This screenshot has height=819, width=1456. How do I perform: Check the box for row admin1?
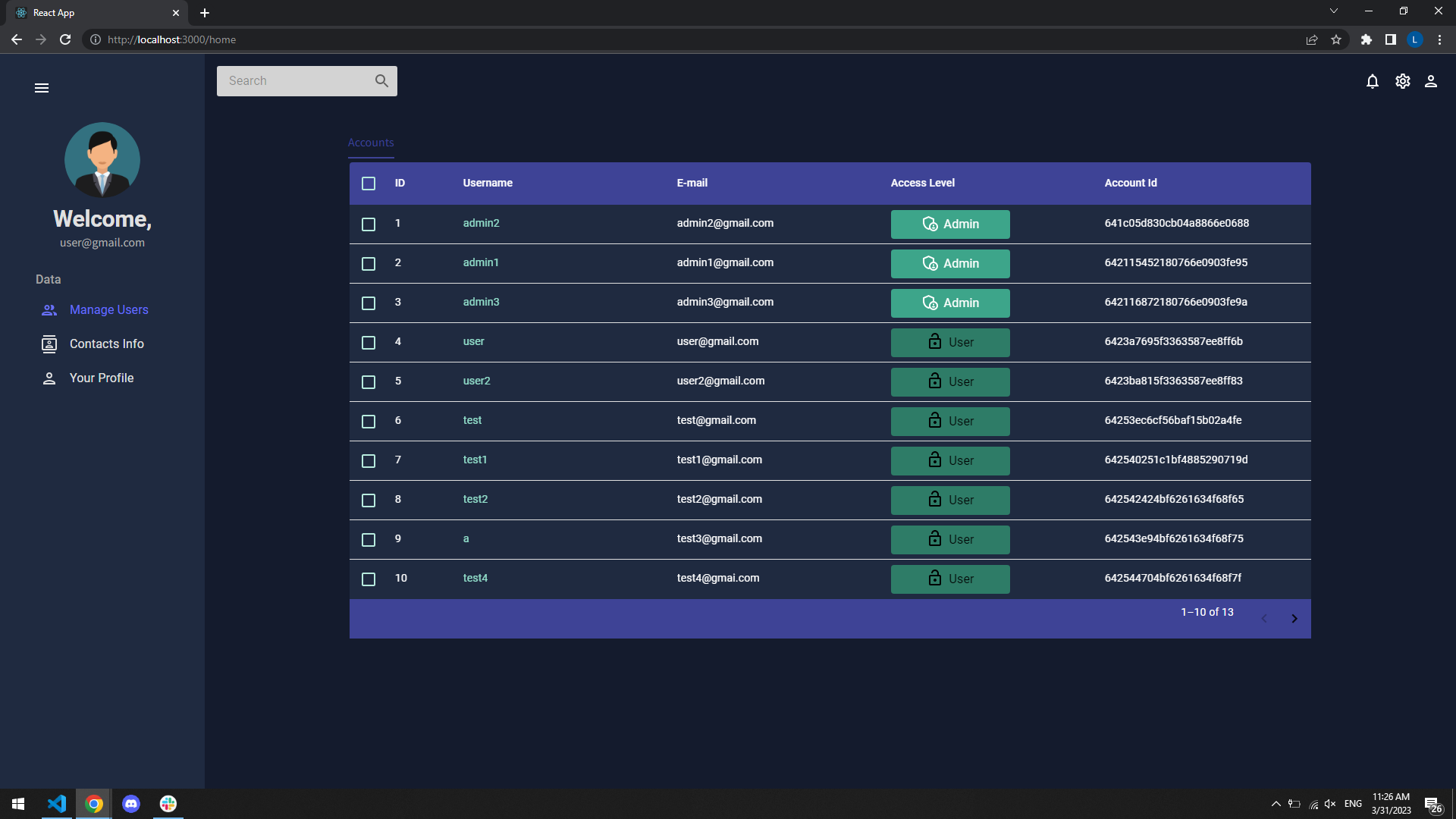(x=369, y=264)
